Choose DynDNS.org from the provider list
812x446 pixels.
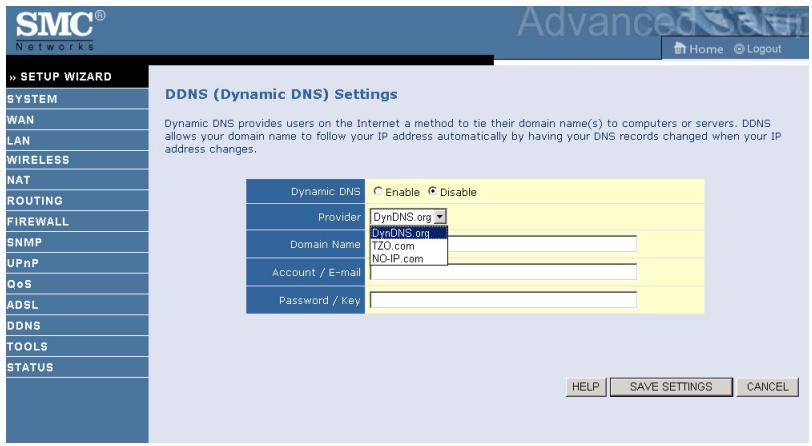click(x=409, y=233)
